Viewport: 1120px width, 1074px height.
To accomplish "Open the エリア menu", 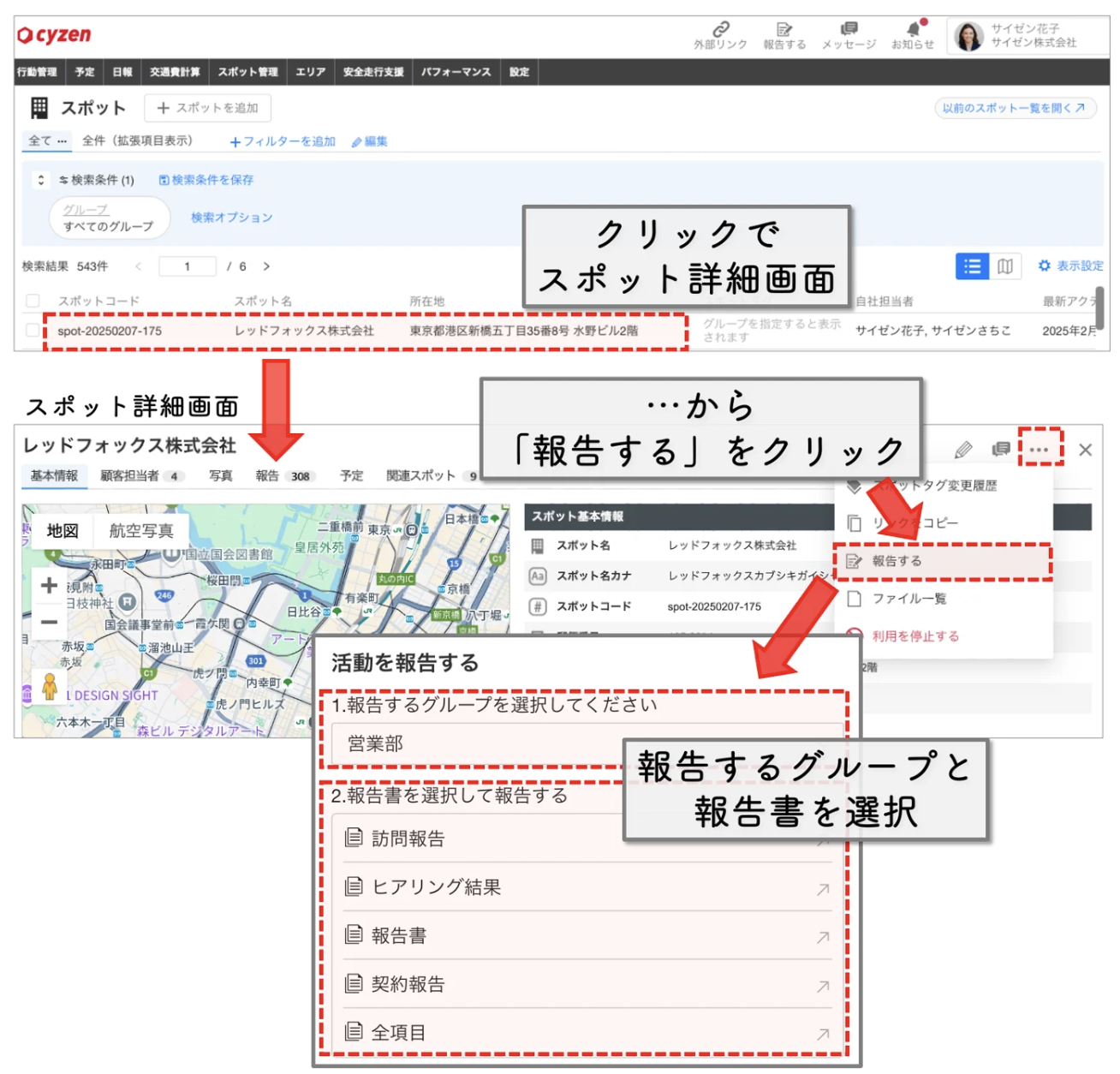I will coord(311,72).
